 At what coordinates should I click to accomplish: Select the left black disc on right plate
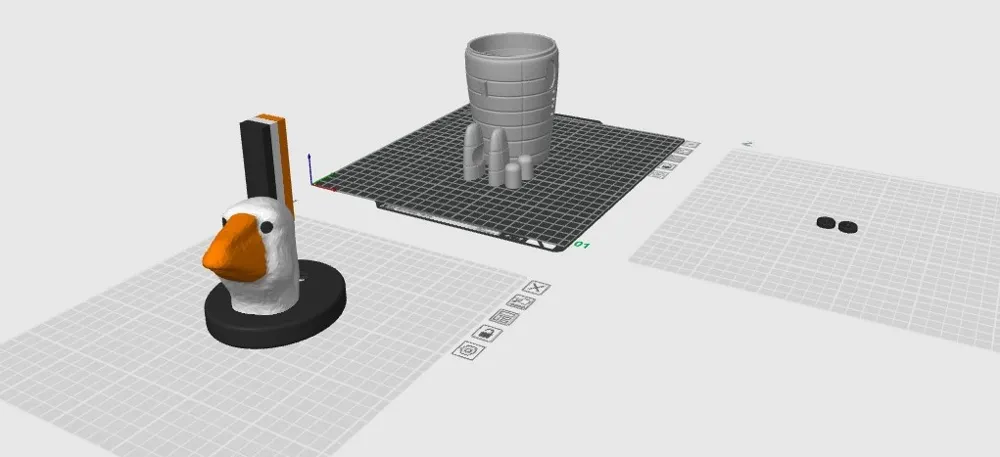[x=827, y=224]
